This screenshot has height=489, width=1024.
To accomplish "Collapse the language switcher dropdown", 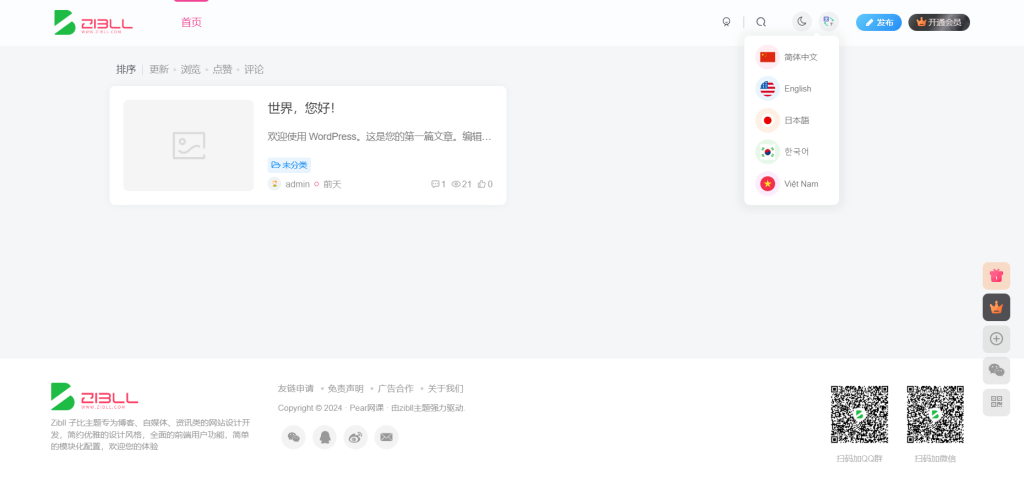I will click(x=828, y=22).
